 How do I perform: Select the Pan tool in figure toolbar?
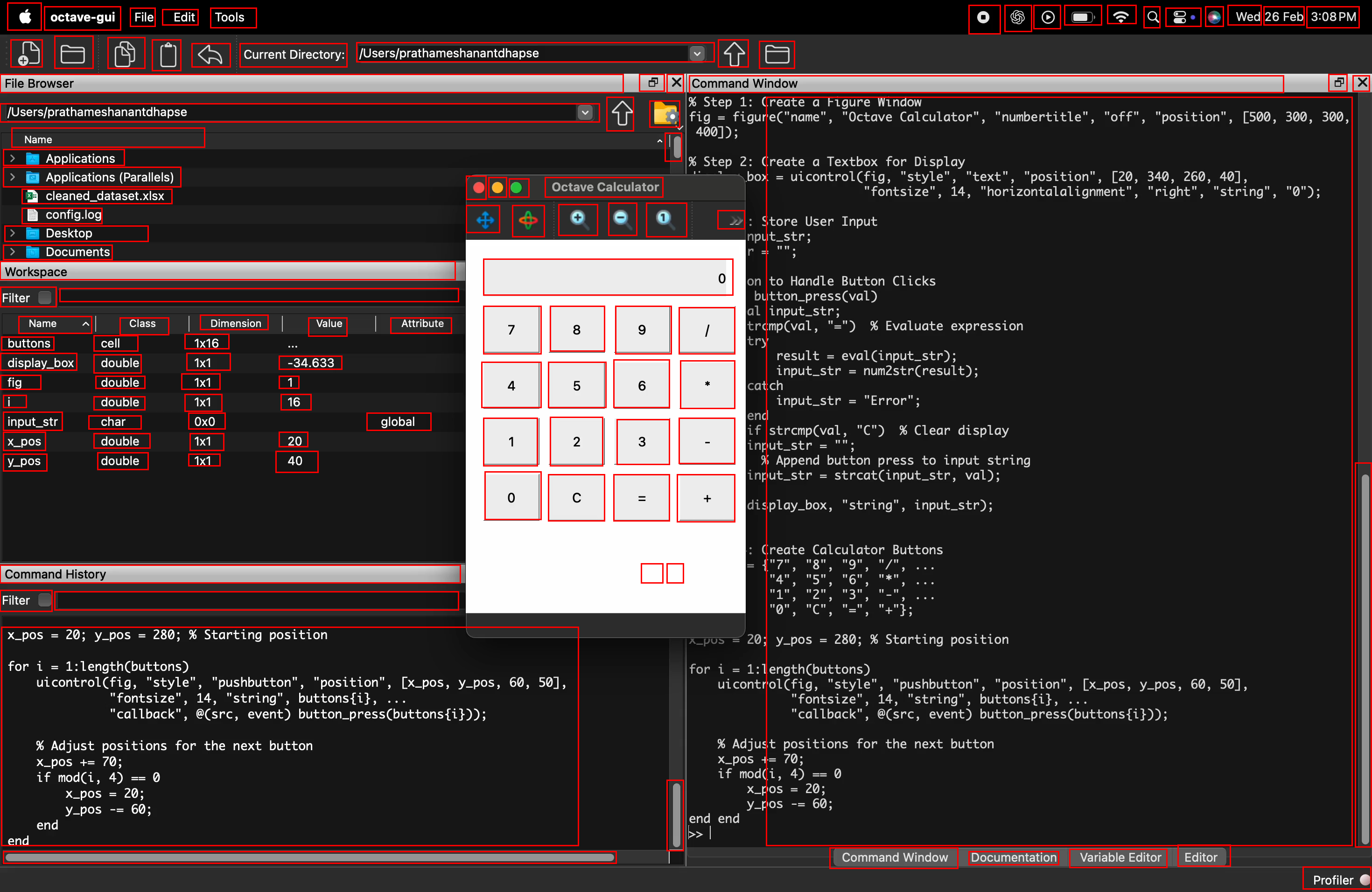[485, 220]
